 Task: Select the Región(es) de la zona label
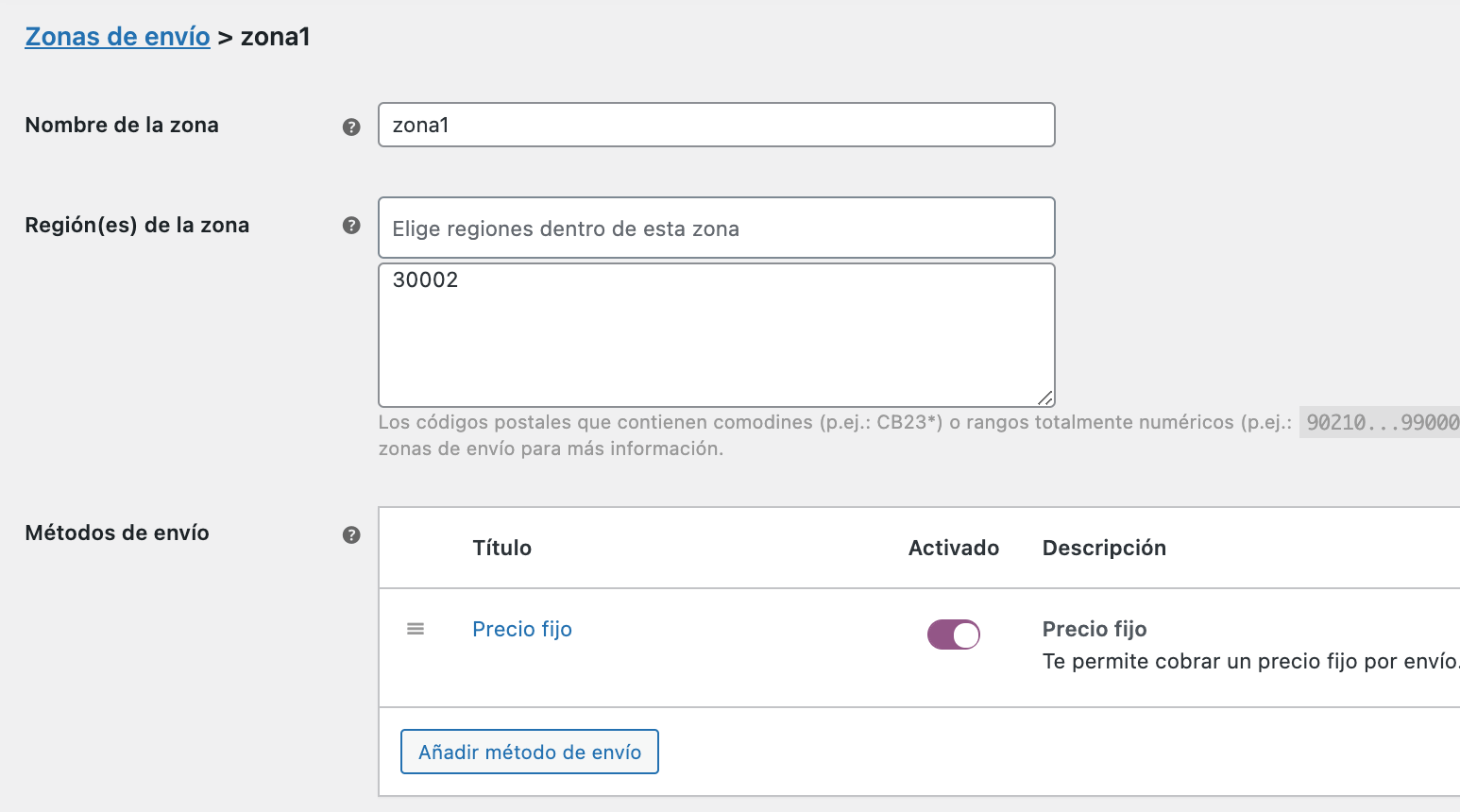pos(137,225)
